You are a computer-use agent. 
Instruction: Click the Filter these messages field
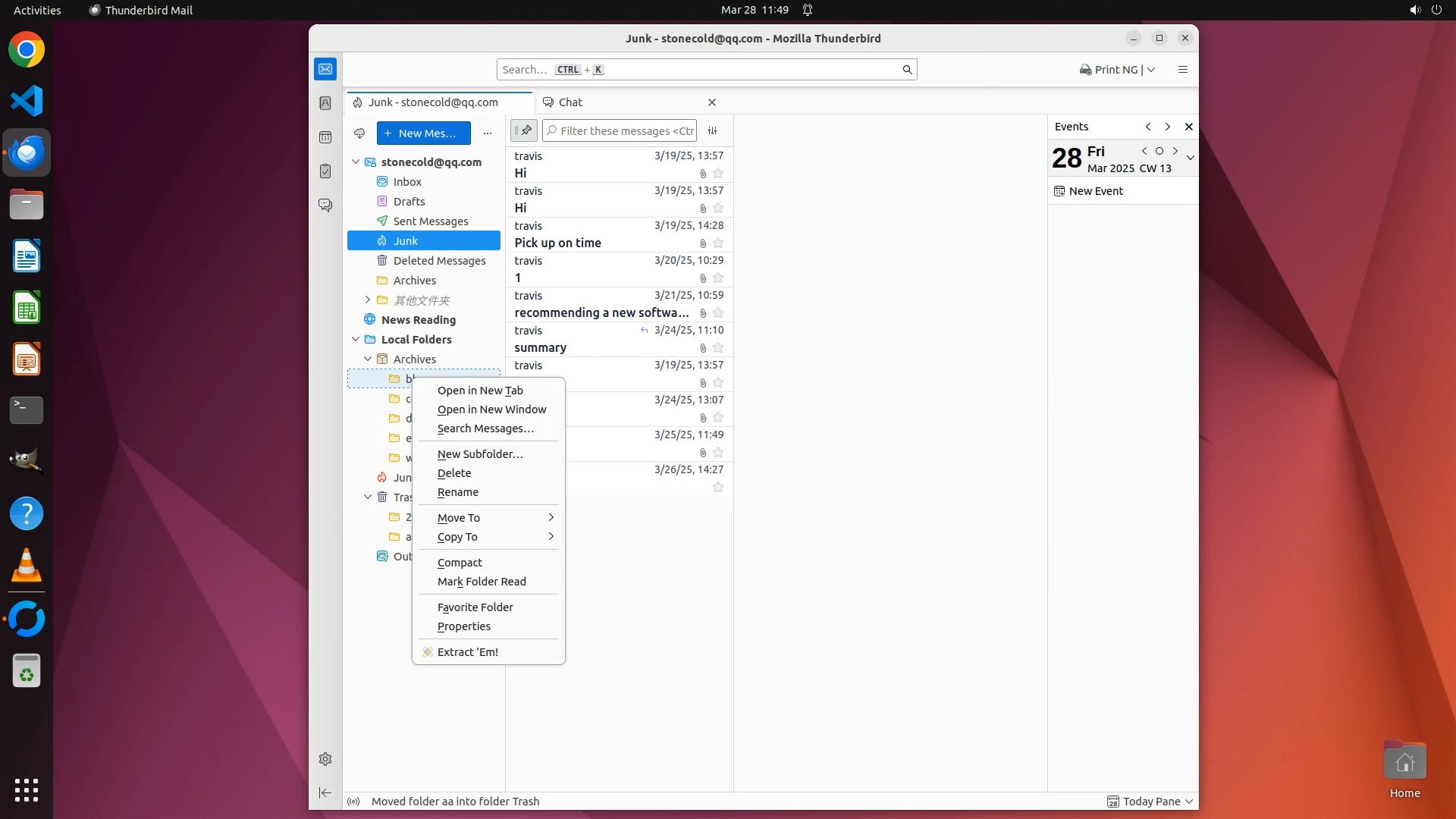tap(626, 131)
